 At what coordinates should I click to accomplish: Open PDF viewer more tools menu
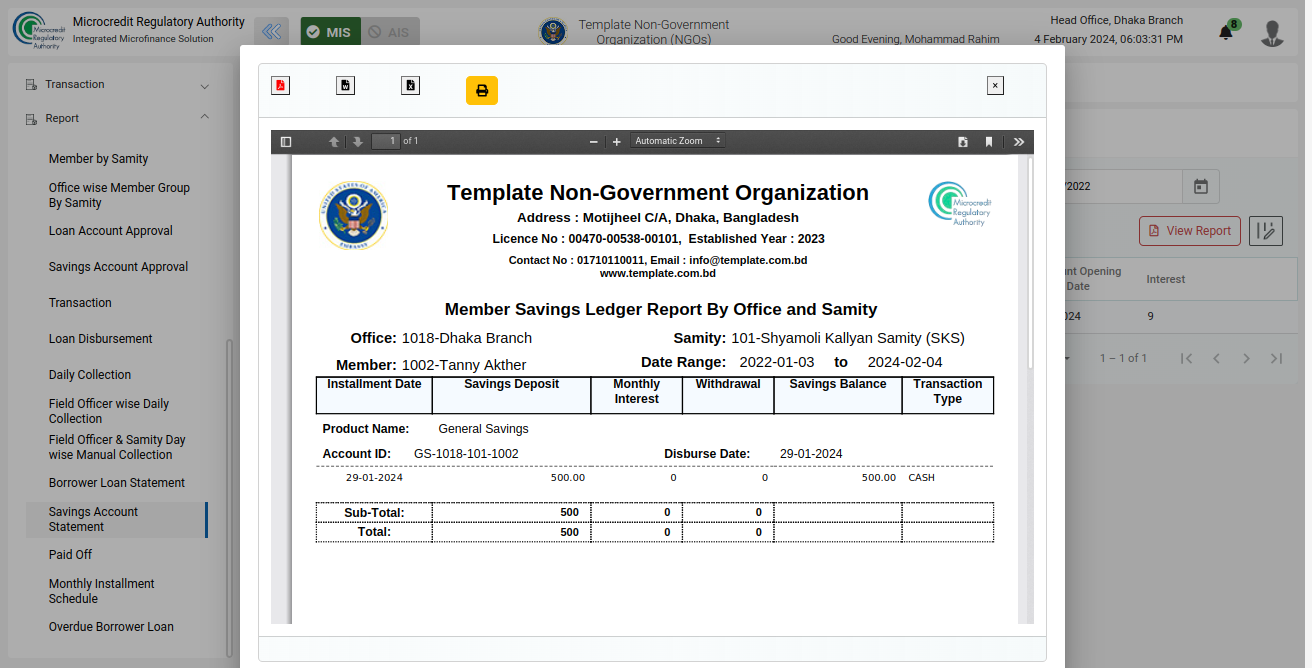coord(1019,142)
